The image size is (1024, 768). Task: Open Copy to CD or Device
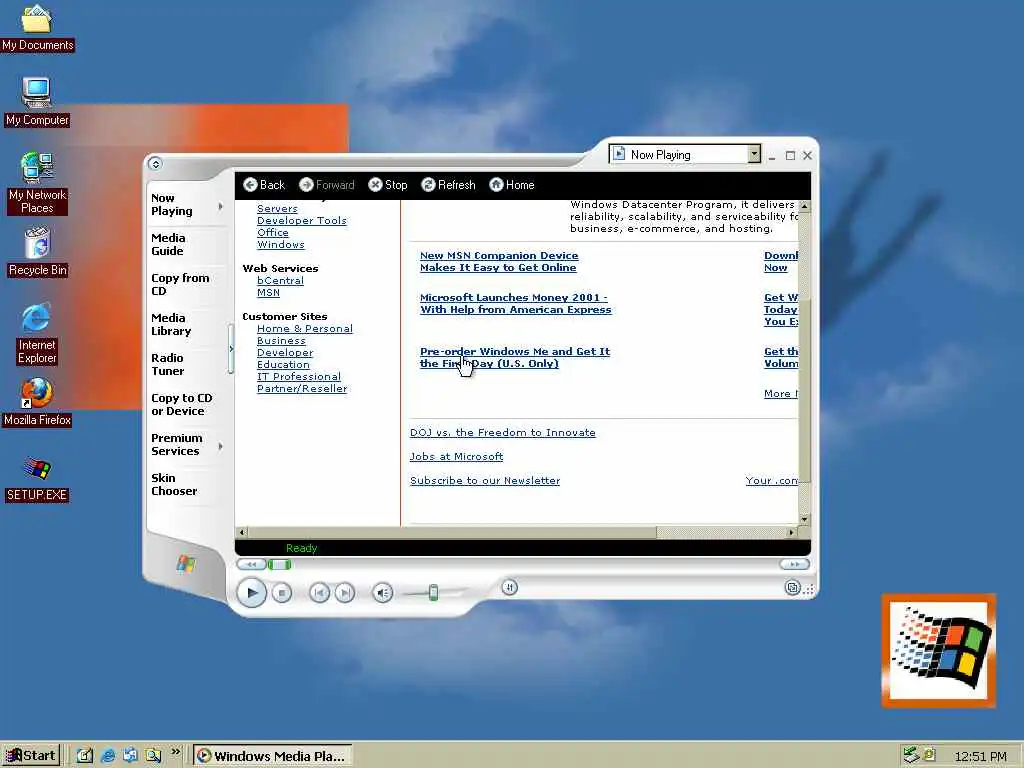[182, 404]
